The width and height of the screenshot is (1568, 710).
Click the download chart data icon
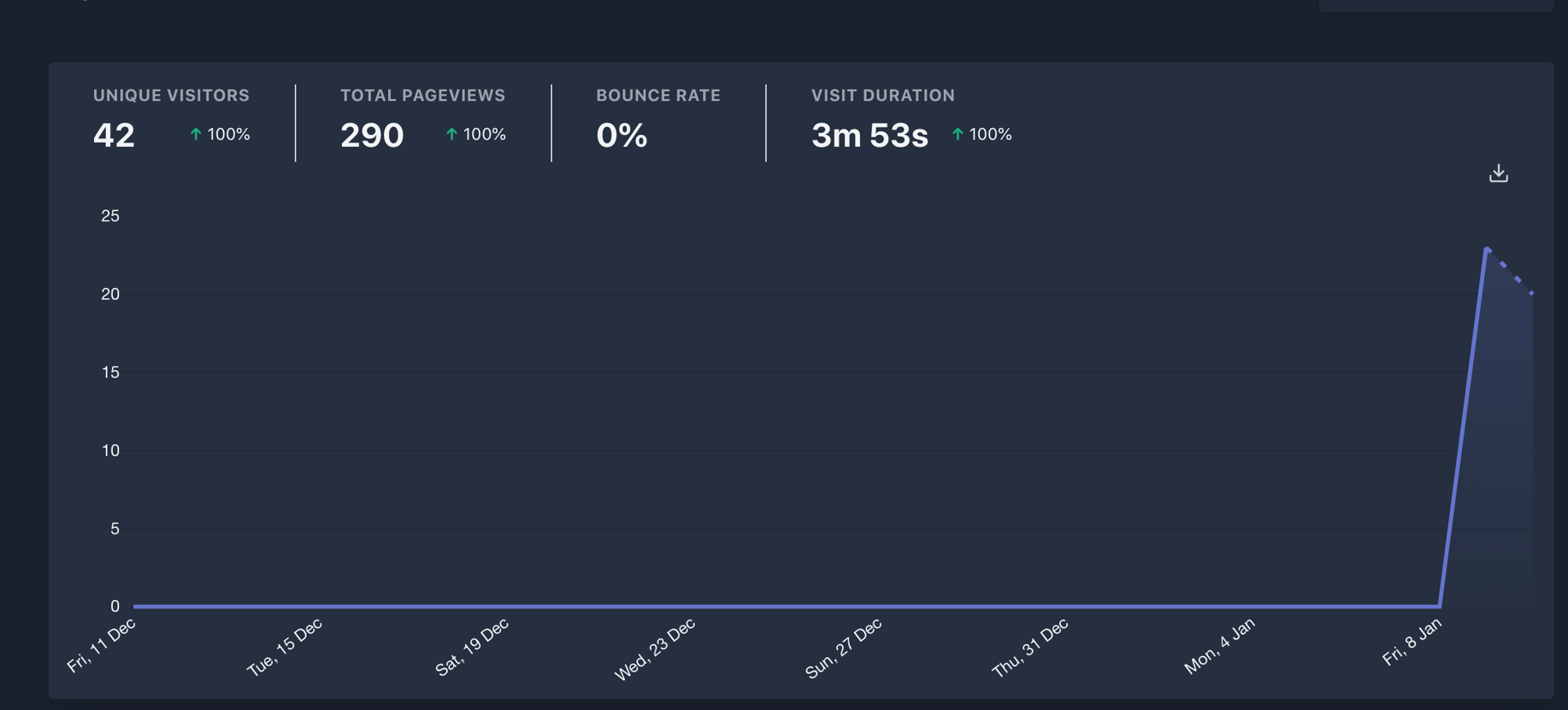pyautogui.click(x=1498, y=173)
